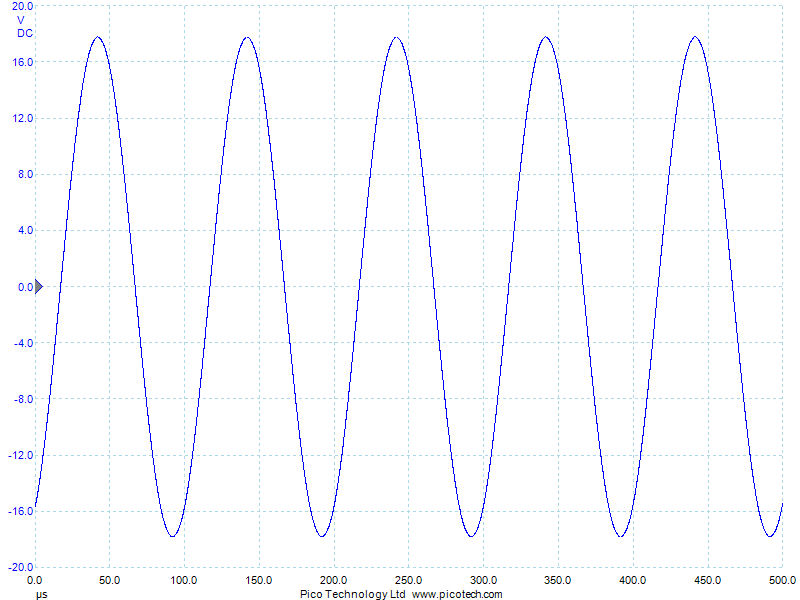
Task: Click the 300.0 time axis label
Action: 483,581
